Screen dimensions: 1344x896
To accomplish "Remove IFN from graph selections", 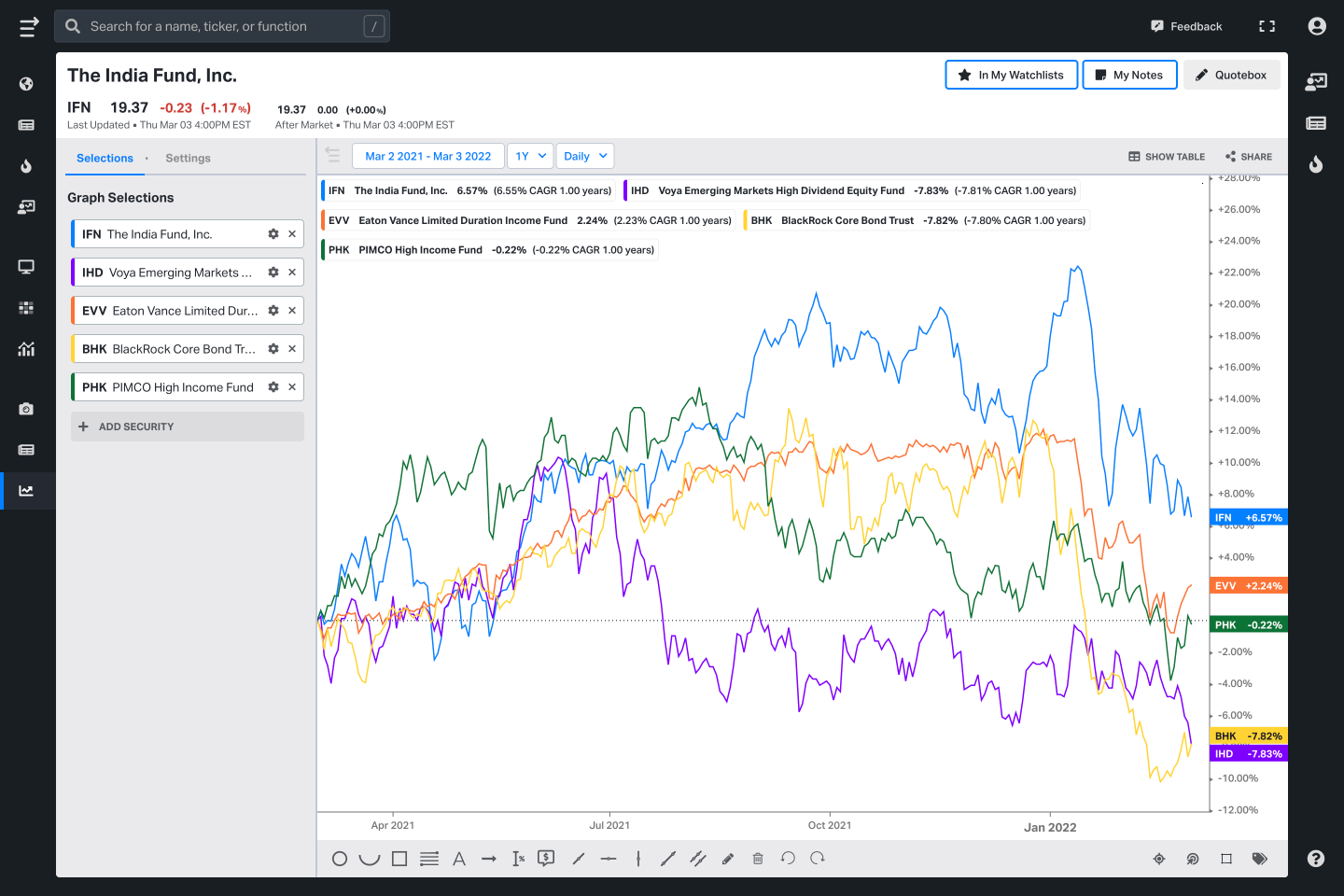I will coord(292,234).
